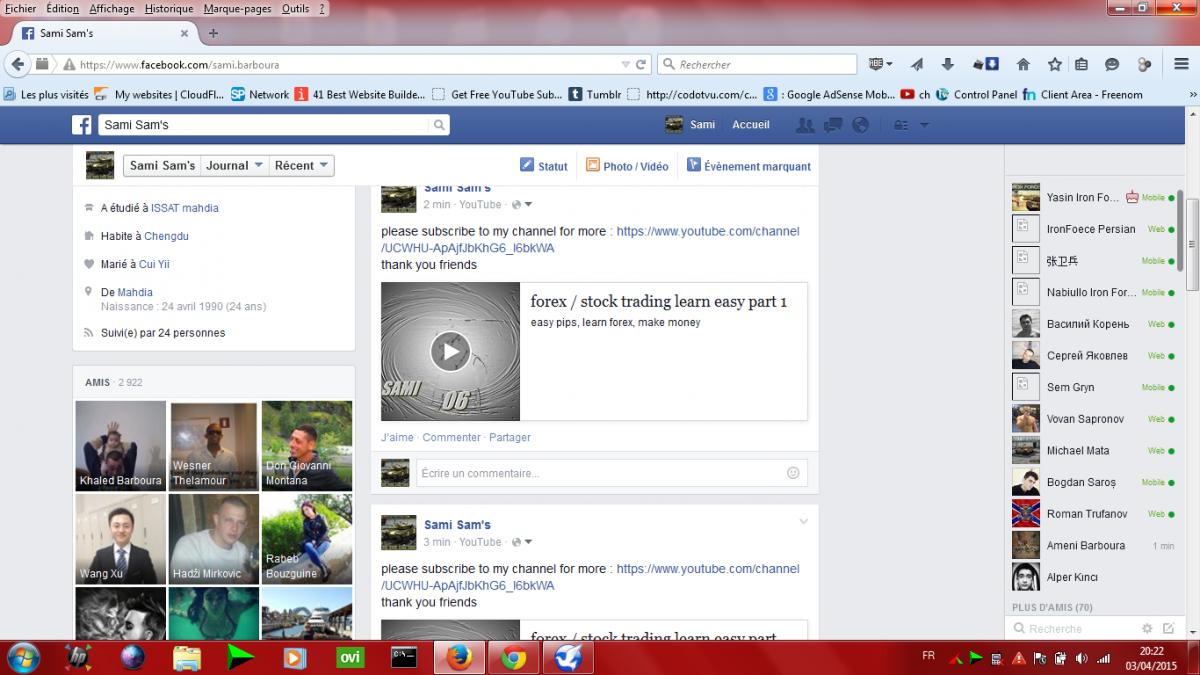
Task: Click the Rechercher field in Firefox toolbar
Action: coord(757,64)
